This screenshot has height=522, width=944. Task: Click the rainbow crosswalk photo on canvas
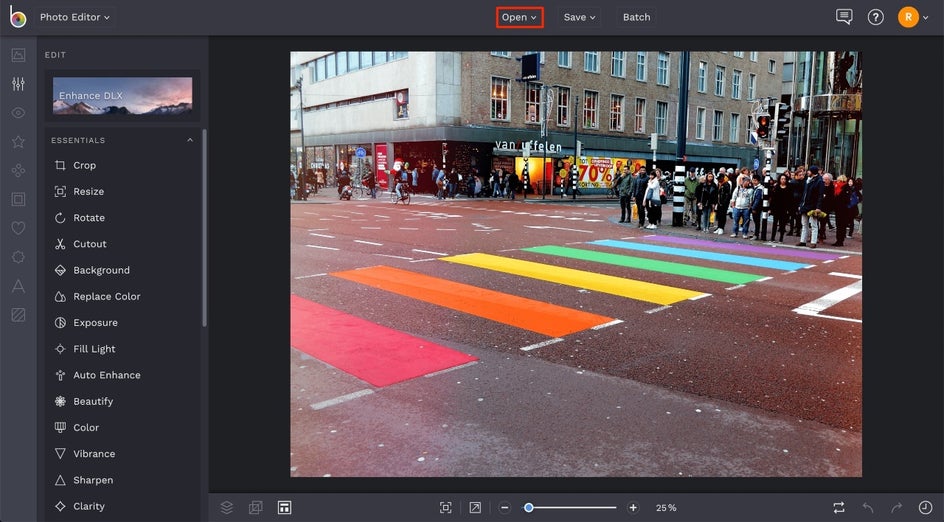tap(576, 264)
